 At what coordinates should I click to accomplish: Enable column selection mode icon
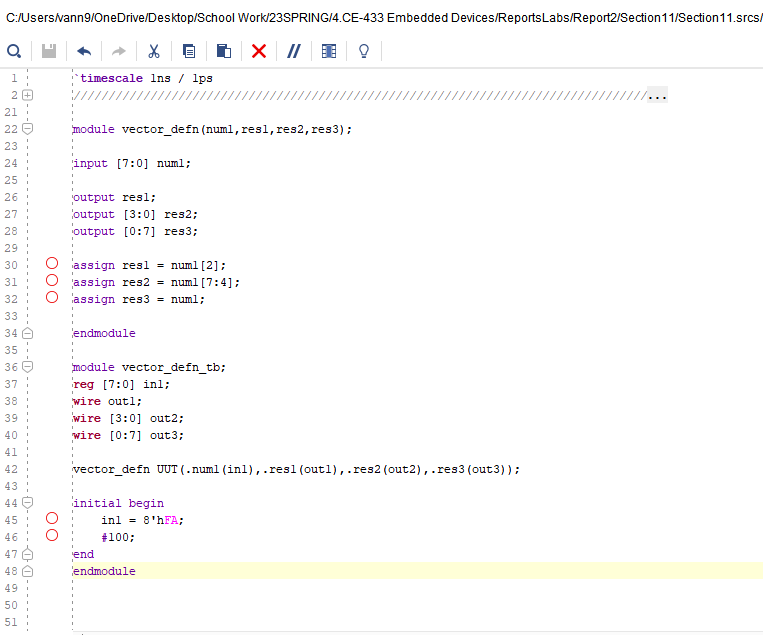pos(329,51)
